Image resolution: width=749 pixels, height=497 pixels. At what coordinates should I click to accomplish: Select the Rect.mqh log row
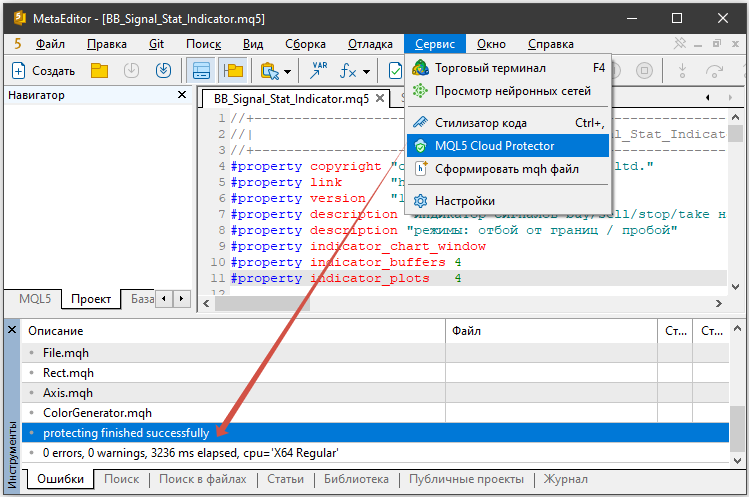375,373
